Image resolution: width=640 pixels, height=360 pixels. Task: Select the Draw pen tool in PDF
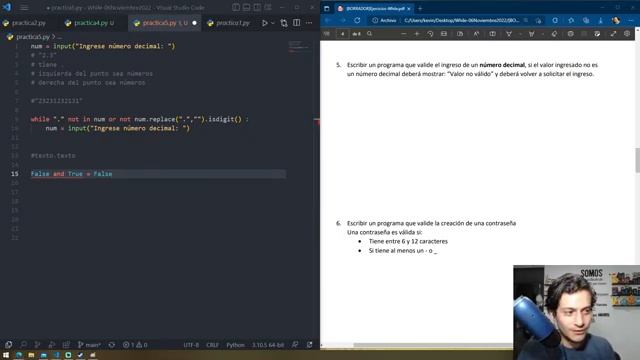[509, 34]
